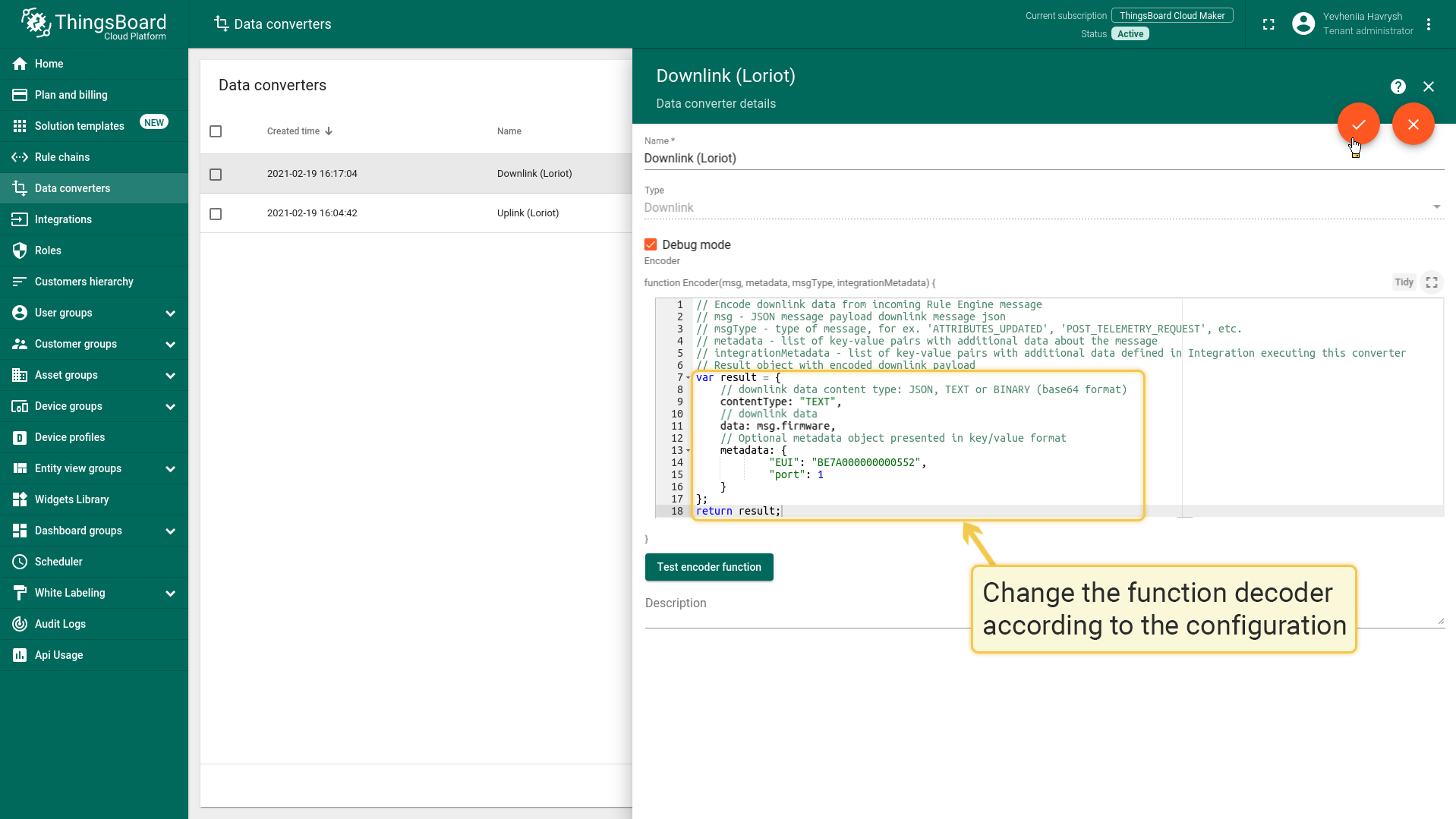Select the Uplink (Loriot) row checkbox
Image resolution: width=1456 pixels, height=819 pixels.
216,214
